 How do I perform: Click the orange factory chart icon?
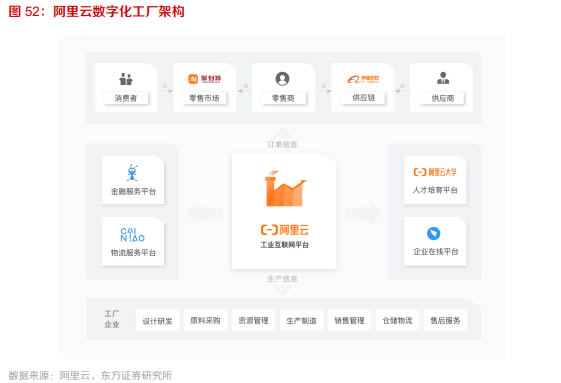pyautogui.click(x=285, y=189)
